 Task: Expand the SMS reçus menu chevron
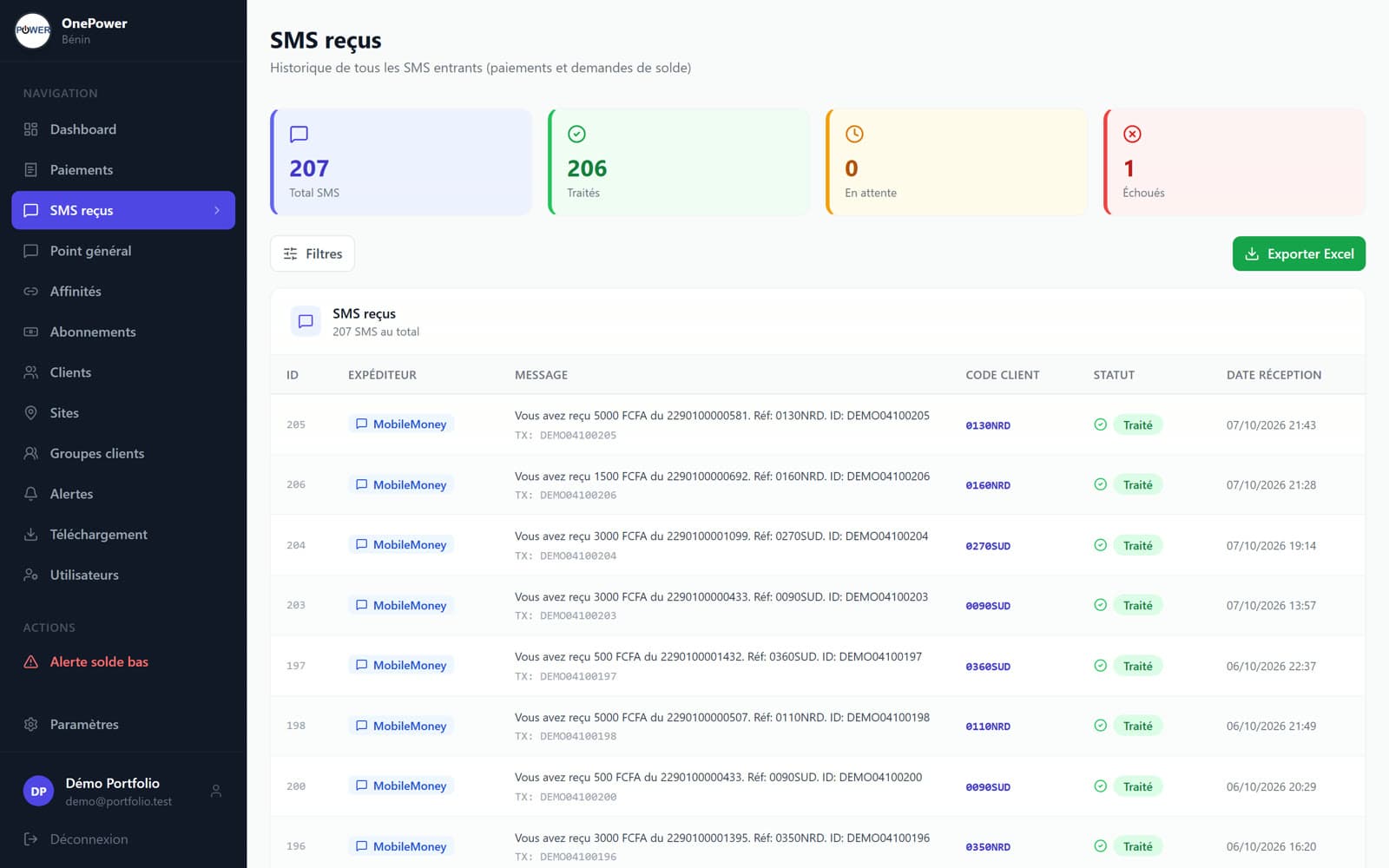click(x=217, y=210)
